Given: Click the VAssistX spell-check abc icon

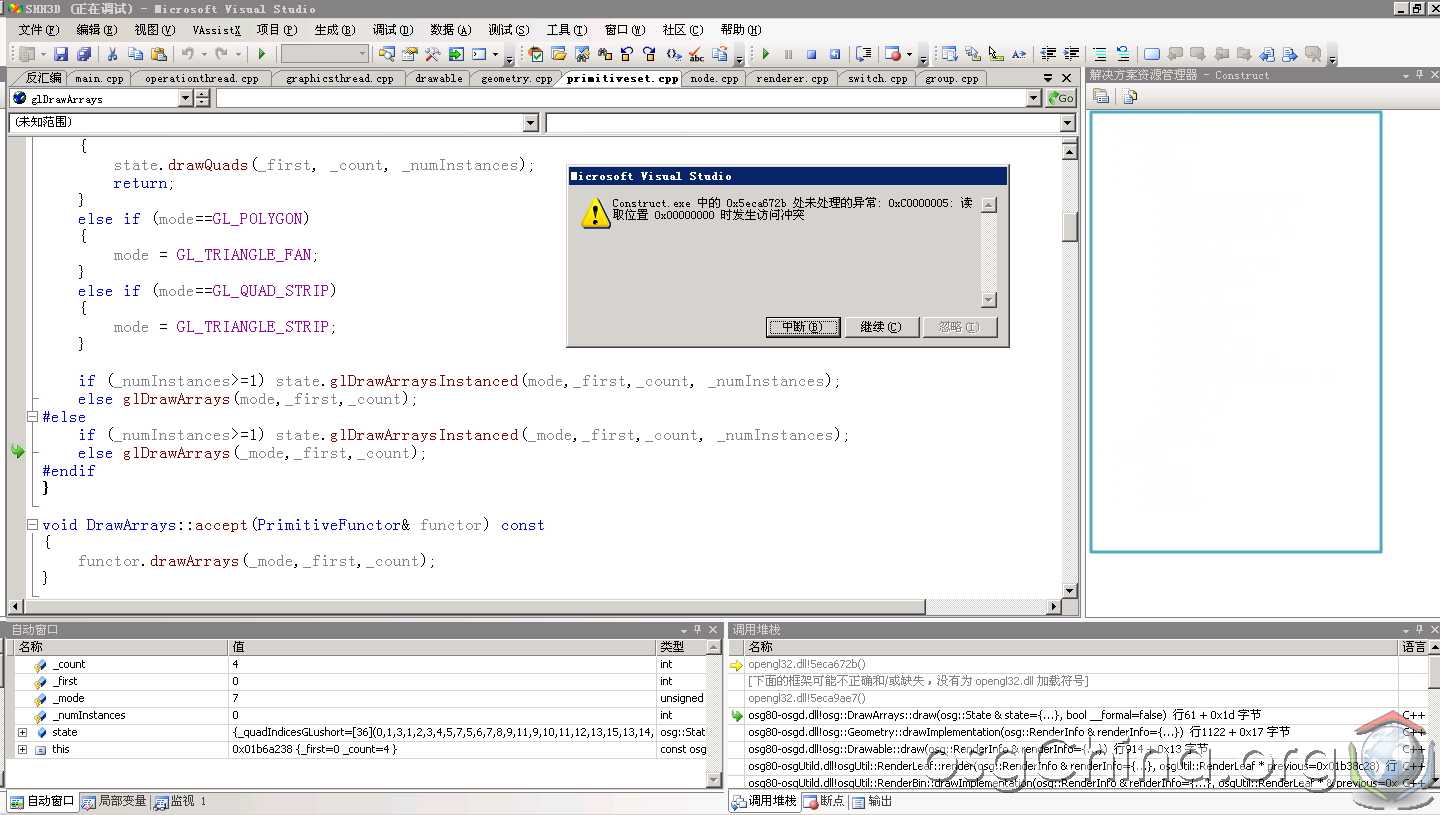Looking at the screenshot, I should [x=696, y=55].
